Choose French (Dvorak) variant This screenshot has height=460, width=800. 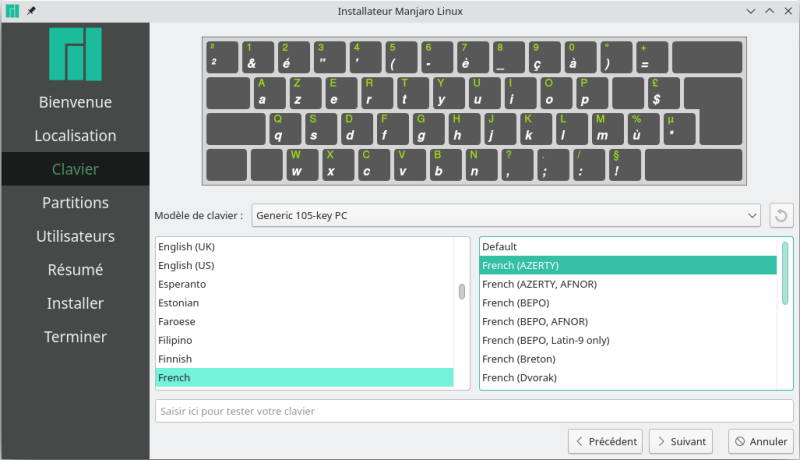point(629,377)
